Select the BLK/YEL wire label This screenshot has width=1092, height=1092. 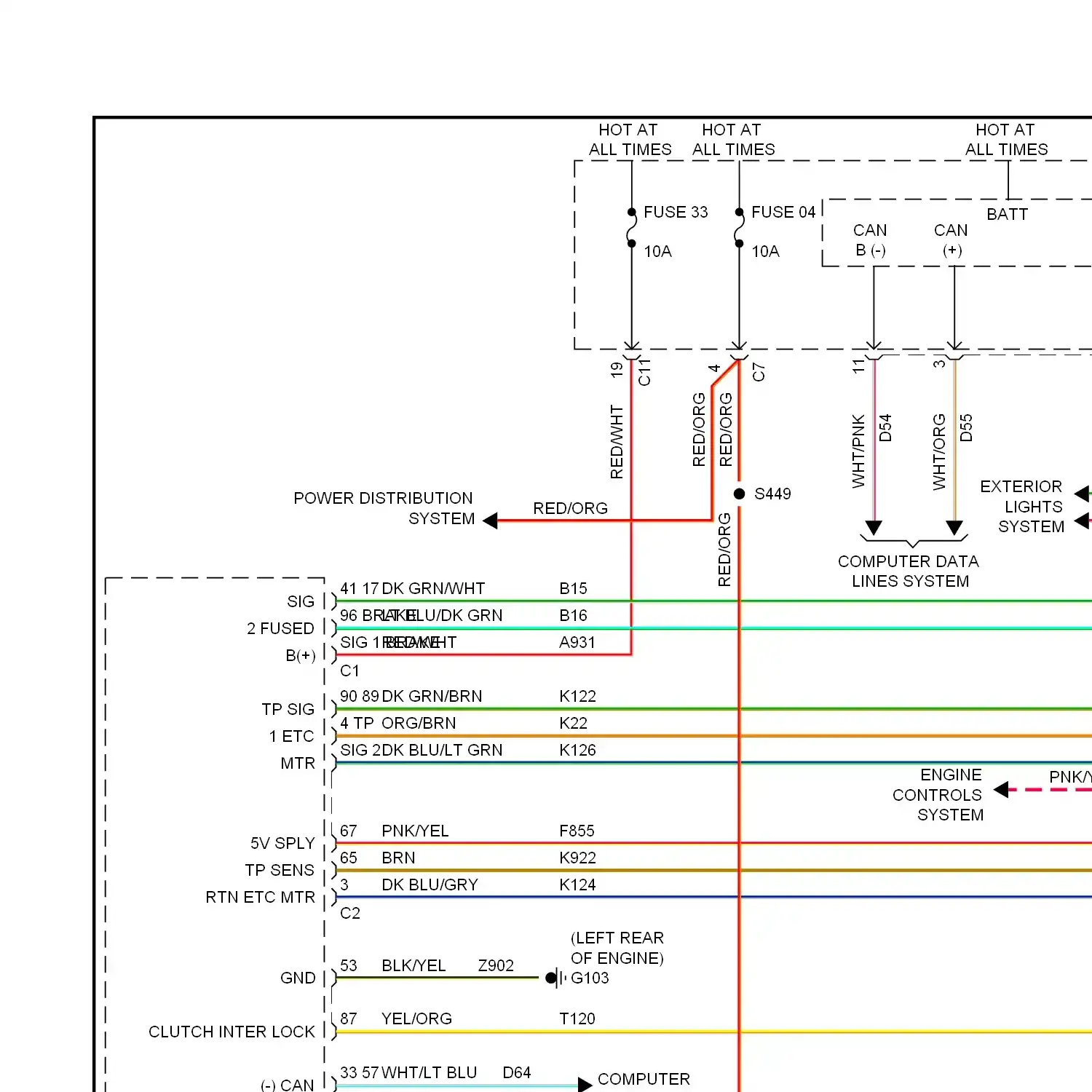coord(414,965)
